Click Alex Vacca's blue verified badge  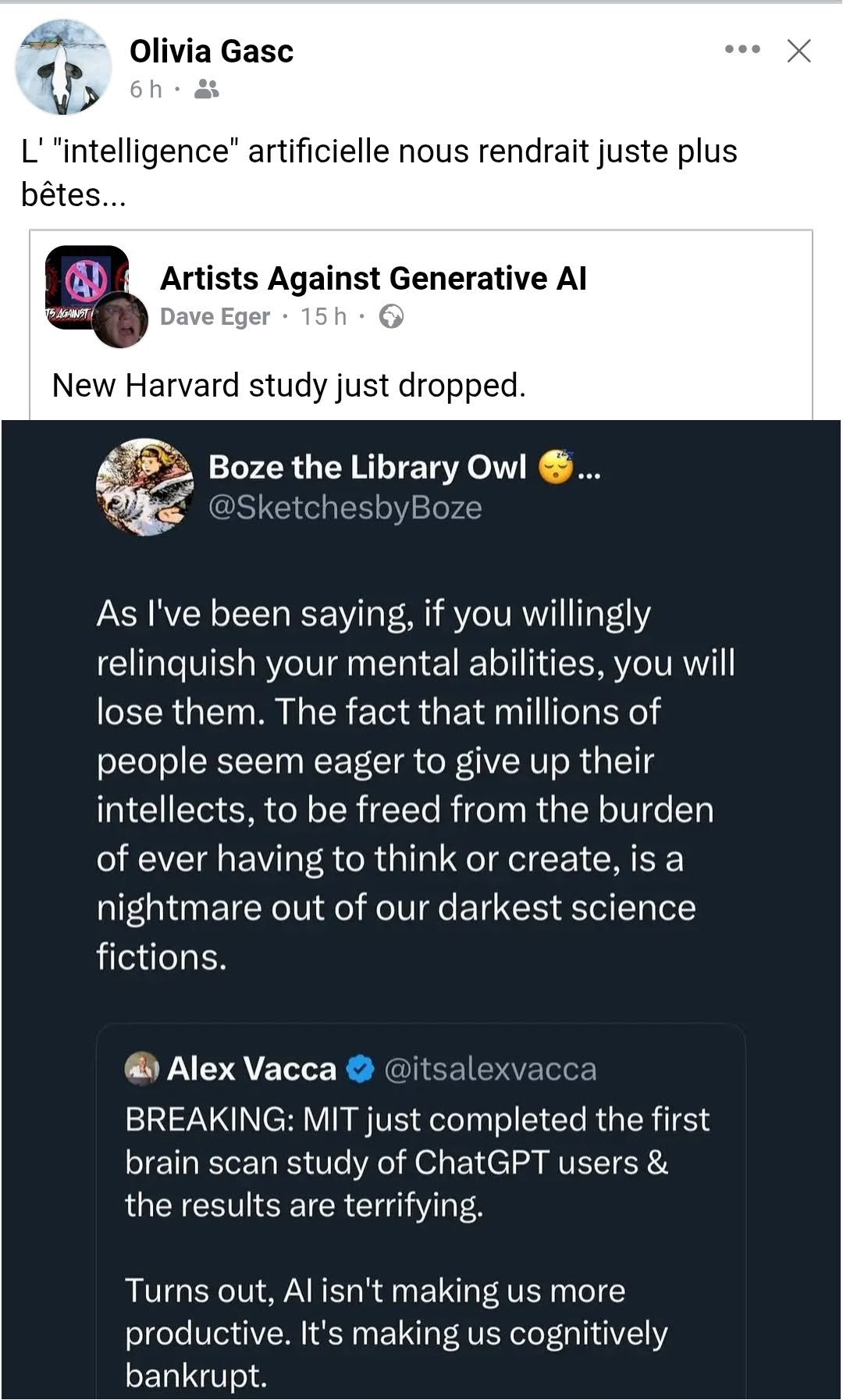[x=360, y=1069]
